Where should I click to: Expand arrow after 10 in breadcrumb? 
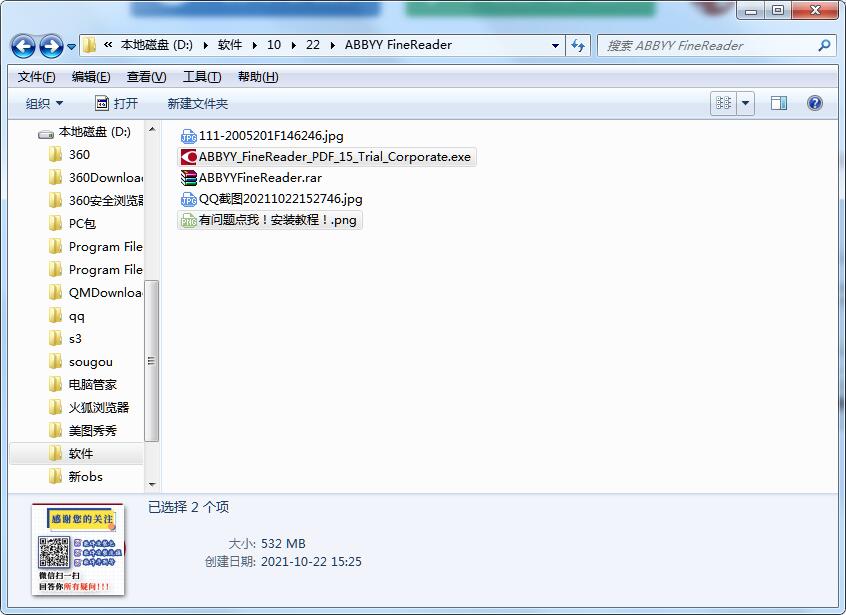[294, 45]
